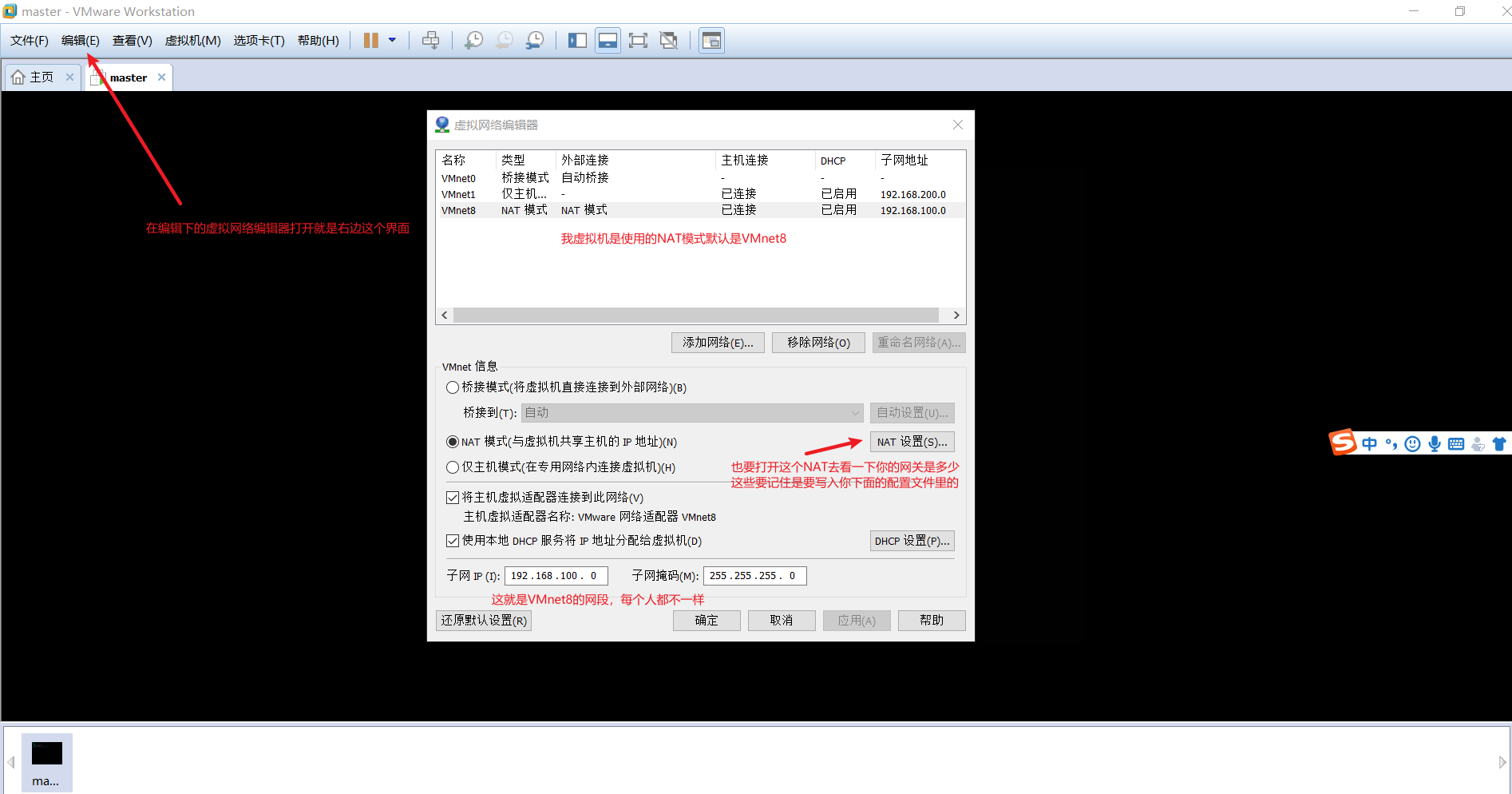Click the 子网掩码 input field
This screenshot has height=794, width=1512.
point(755,576)
